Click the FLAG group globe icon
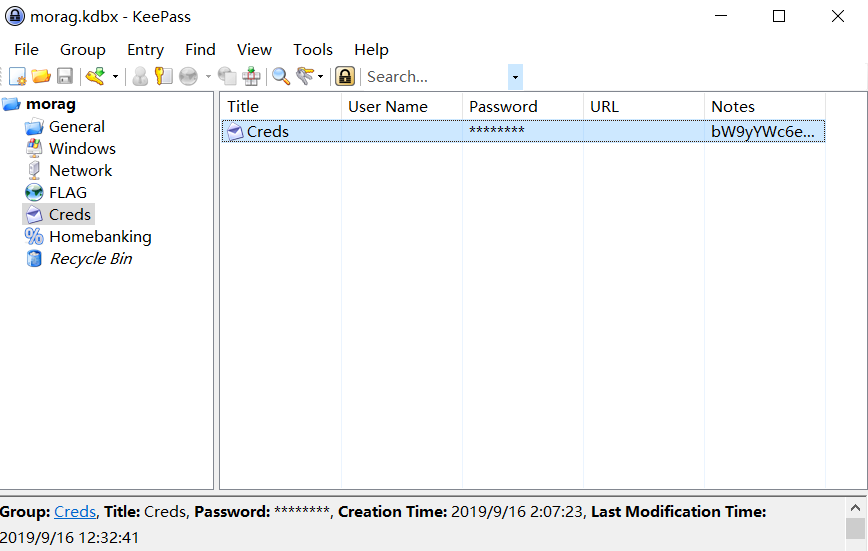This screenshot has width=868, height=551. (34, 193)
